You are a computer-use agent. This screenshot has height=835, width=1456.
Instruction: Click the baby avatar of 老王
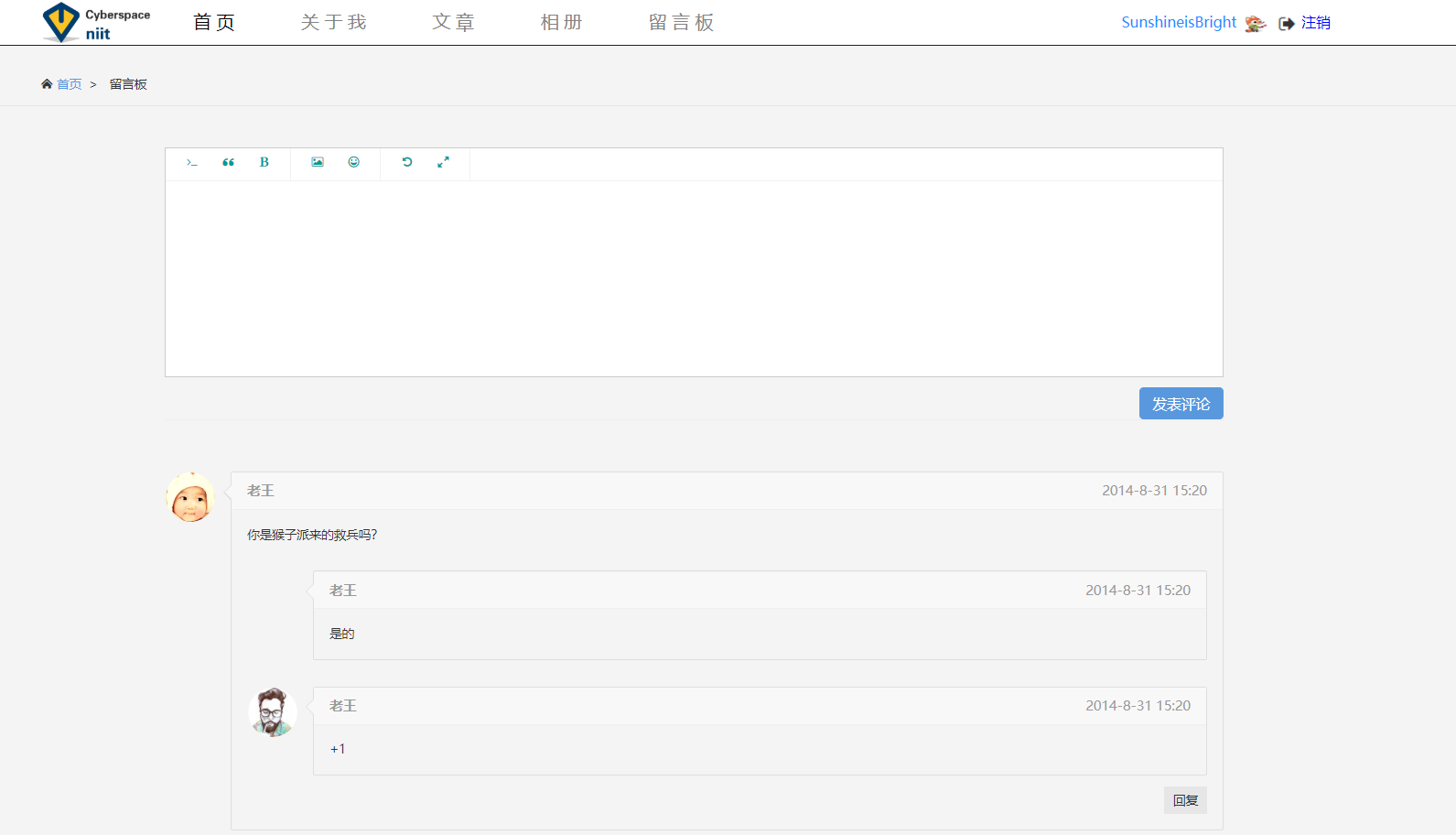click(190, 497)
